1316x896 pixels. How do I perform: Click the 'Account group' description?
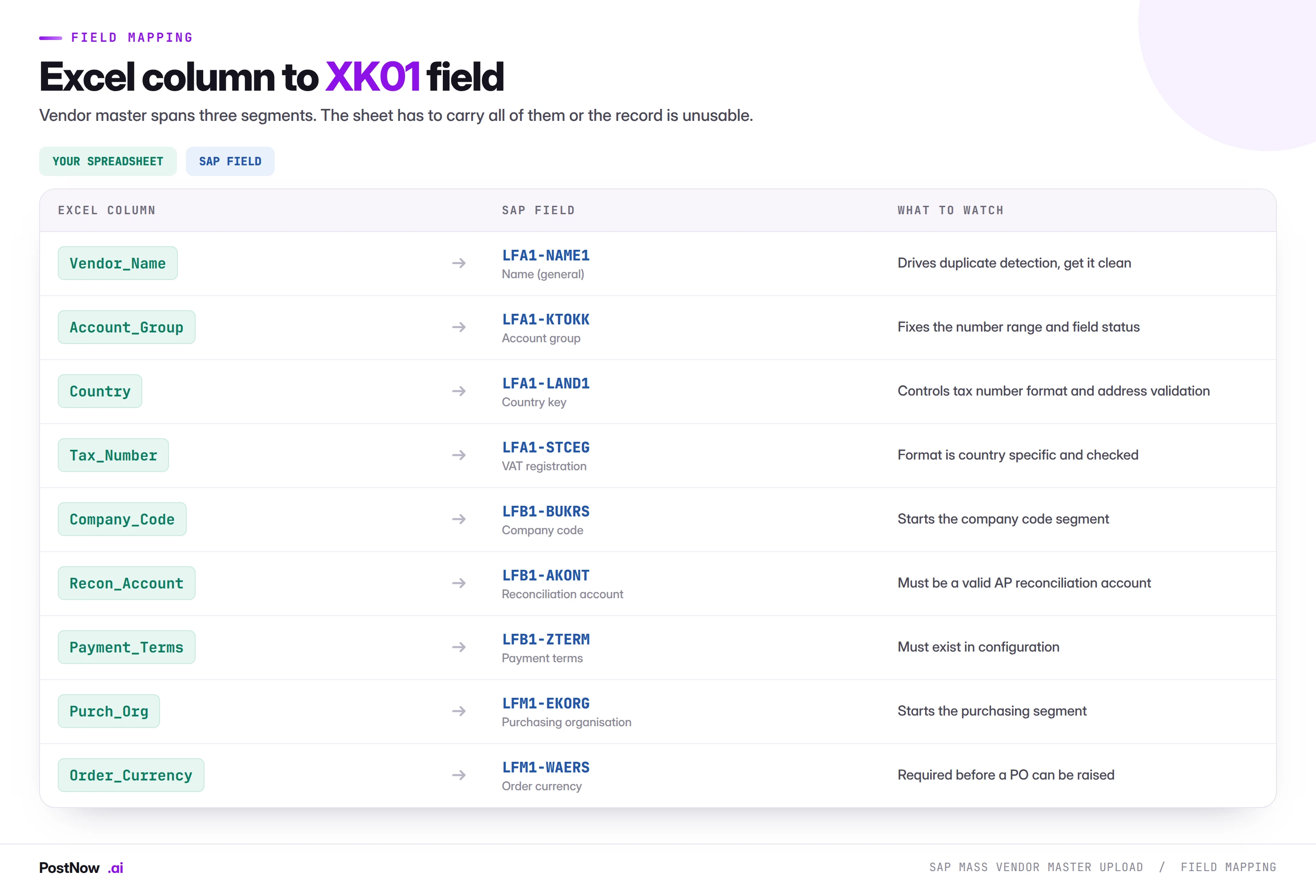coord(541,339)
